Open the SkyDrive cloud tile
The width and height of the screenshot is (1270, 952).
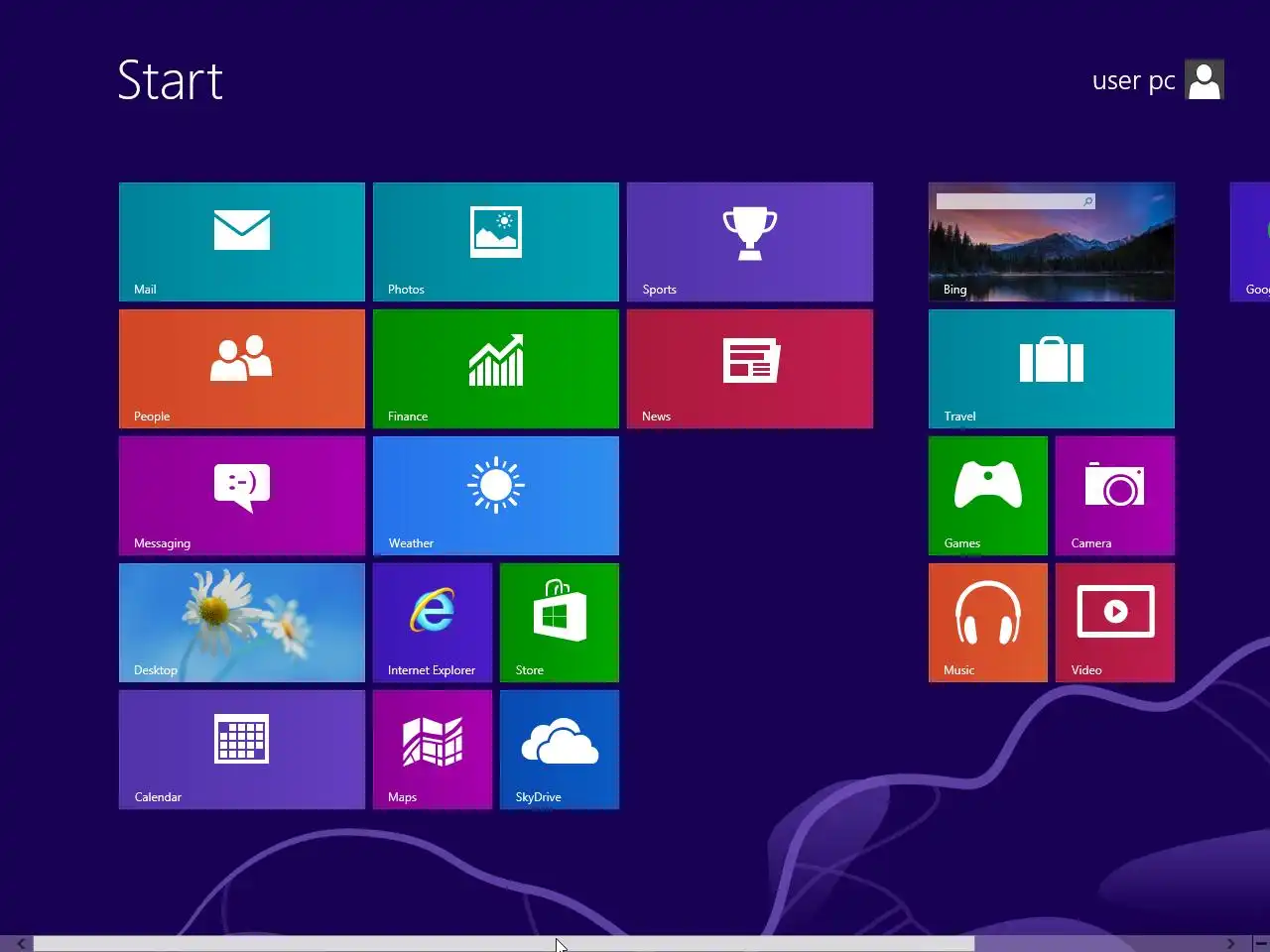(x=560, y=750)
